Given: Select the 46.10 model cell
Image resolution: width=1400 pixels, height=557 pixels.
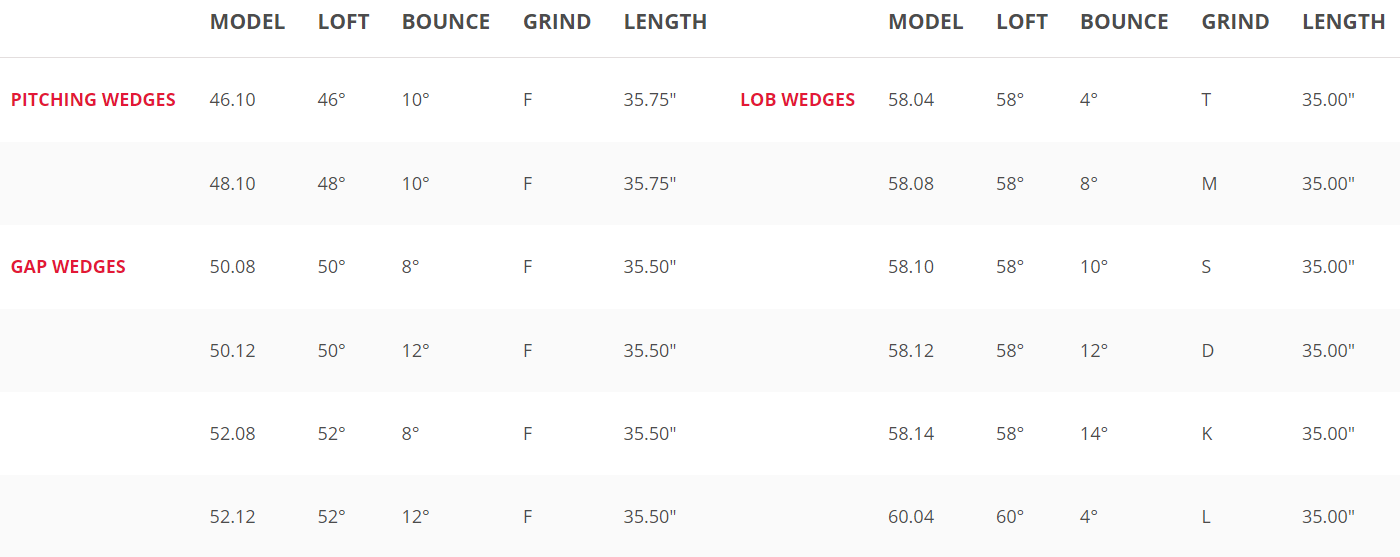Looking at the screenshot, I should [x=232, y=100].
